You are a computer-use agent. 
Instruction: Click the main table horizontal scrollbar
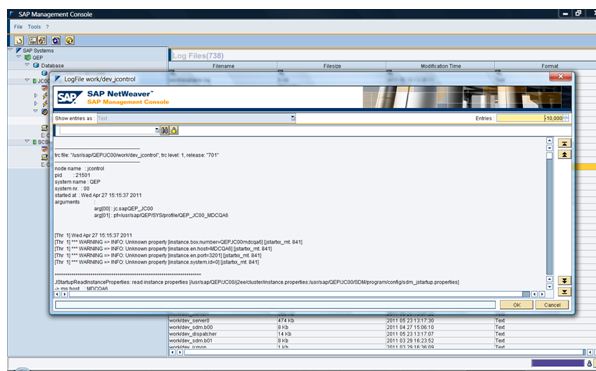(x=384, y=352)
